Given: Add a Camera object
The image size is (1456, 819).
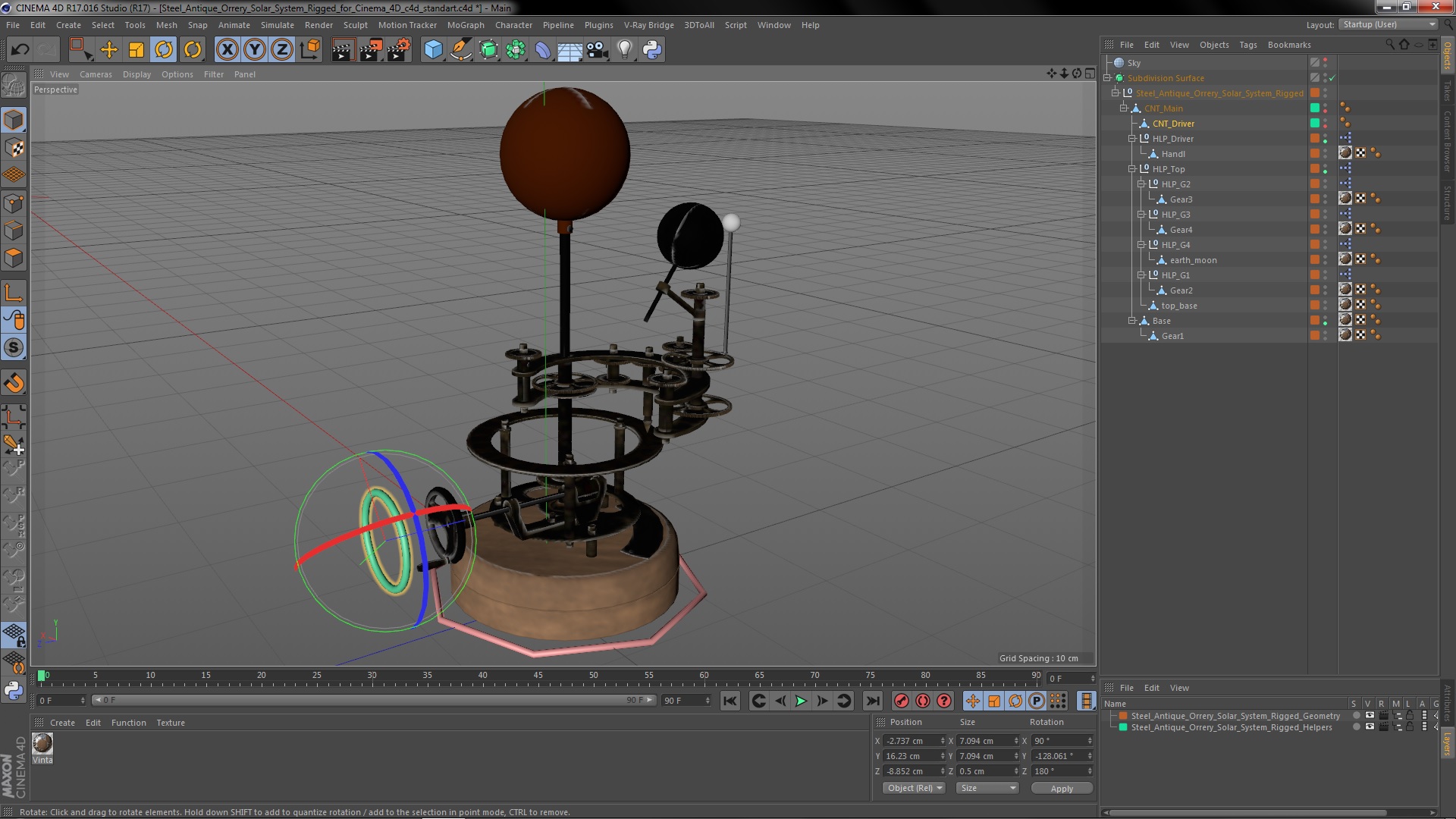Looking at the screenshot, I should click(598, 50).
